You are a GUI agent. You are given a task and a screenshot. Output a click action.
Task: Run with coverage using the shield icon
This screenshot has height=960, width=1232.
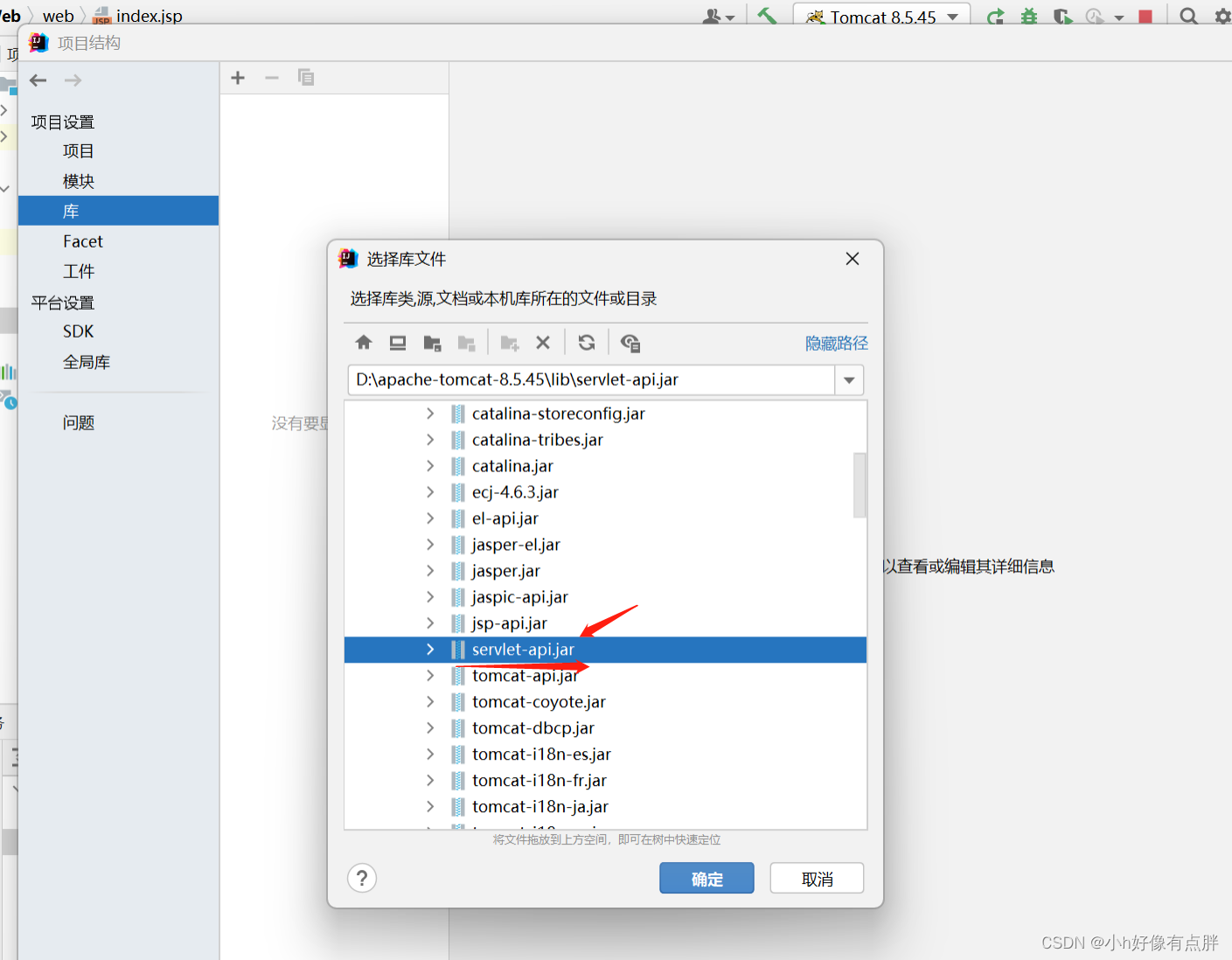coord(1061,15)
